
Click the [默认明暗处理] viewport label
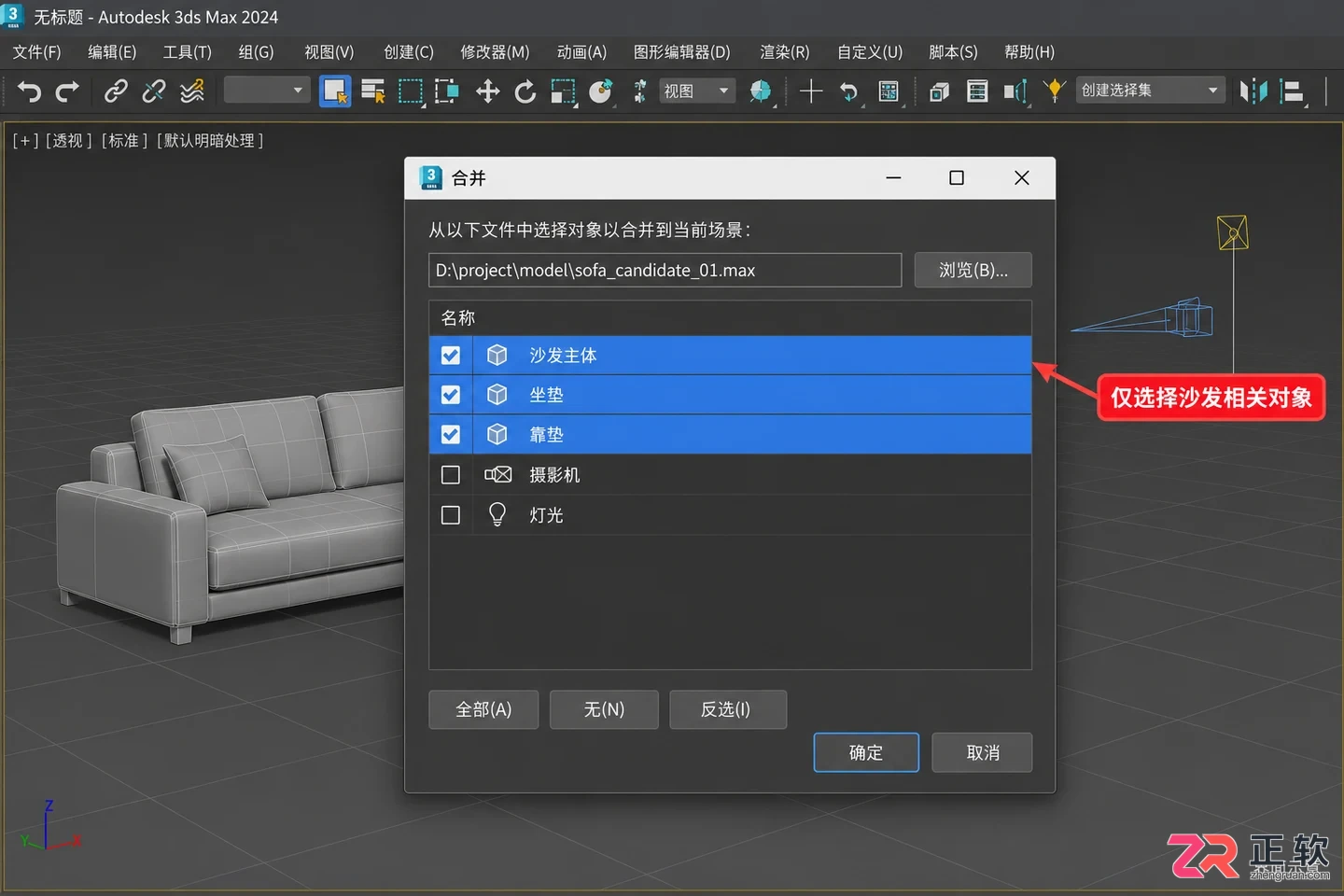tap(210, 141)
